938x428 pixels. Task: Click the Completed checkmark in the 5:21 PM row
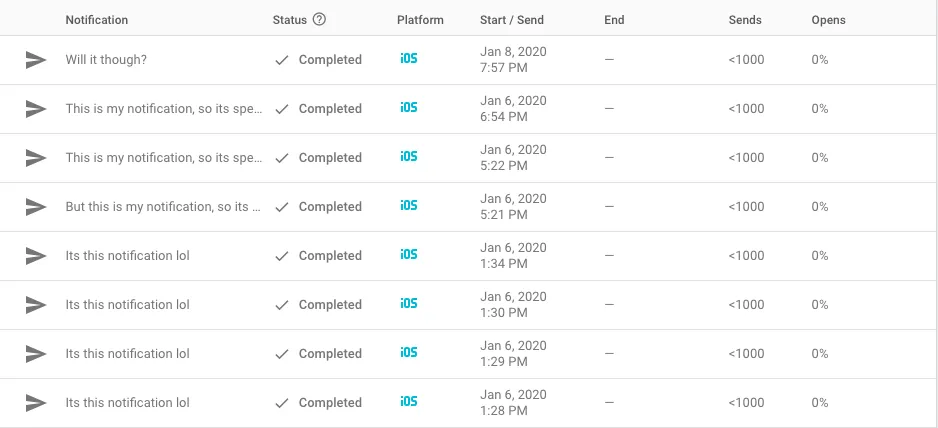282,207
